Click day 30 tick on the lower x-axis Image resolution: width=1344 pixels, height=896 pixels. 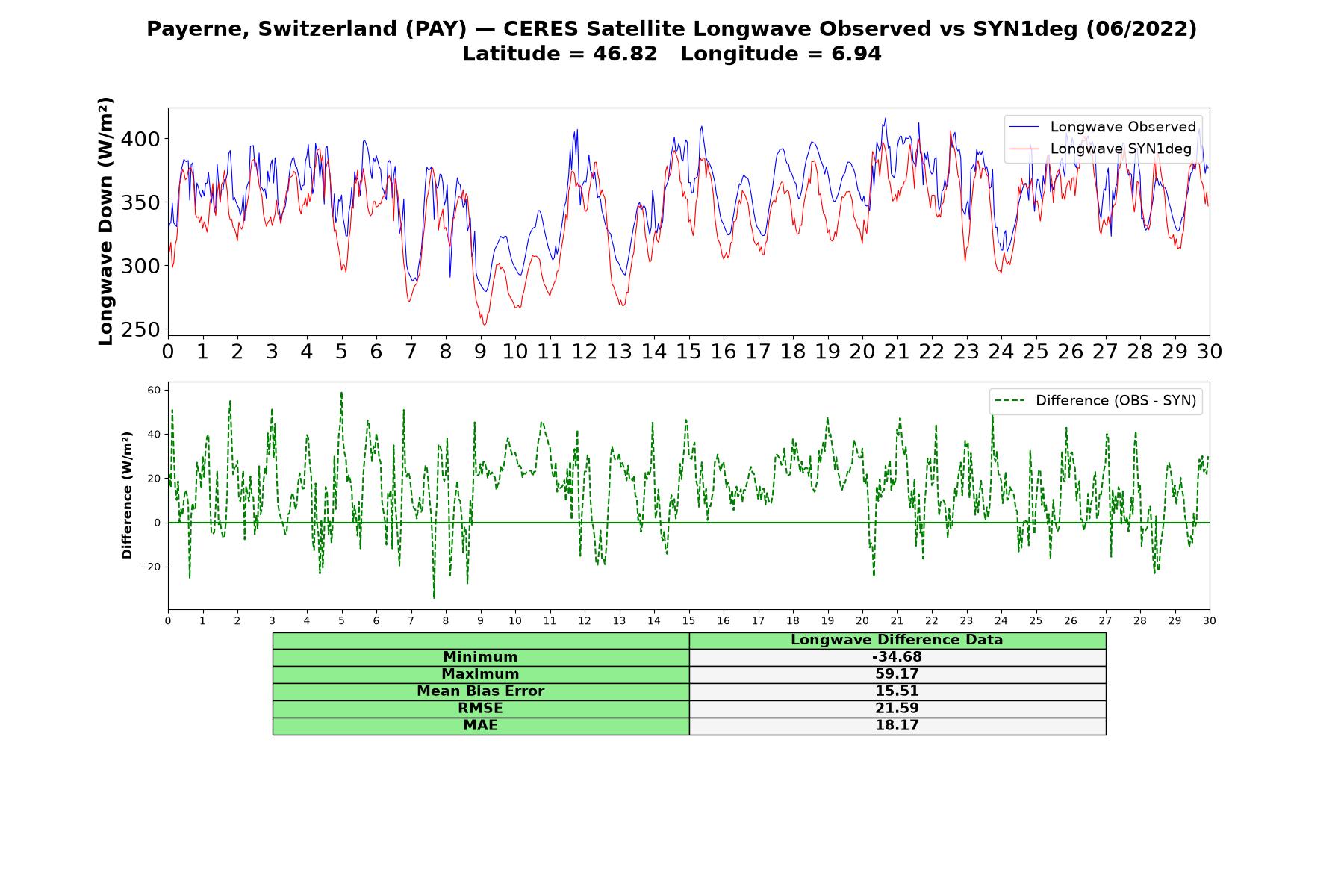(1209, 621)
